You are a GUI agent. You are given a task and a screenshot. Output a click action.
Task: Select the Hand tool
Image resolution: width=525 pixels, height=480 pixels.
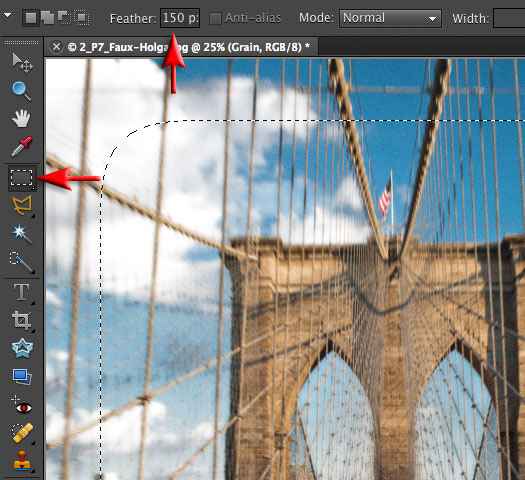point(21,118)
